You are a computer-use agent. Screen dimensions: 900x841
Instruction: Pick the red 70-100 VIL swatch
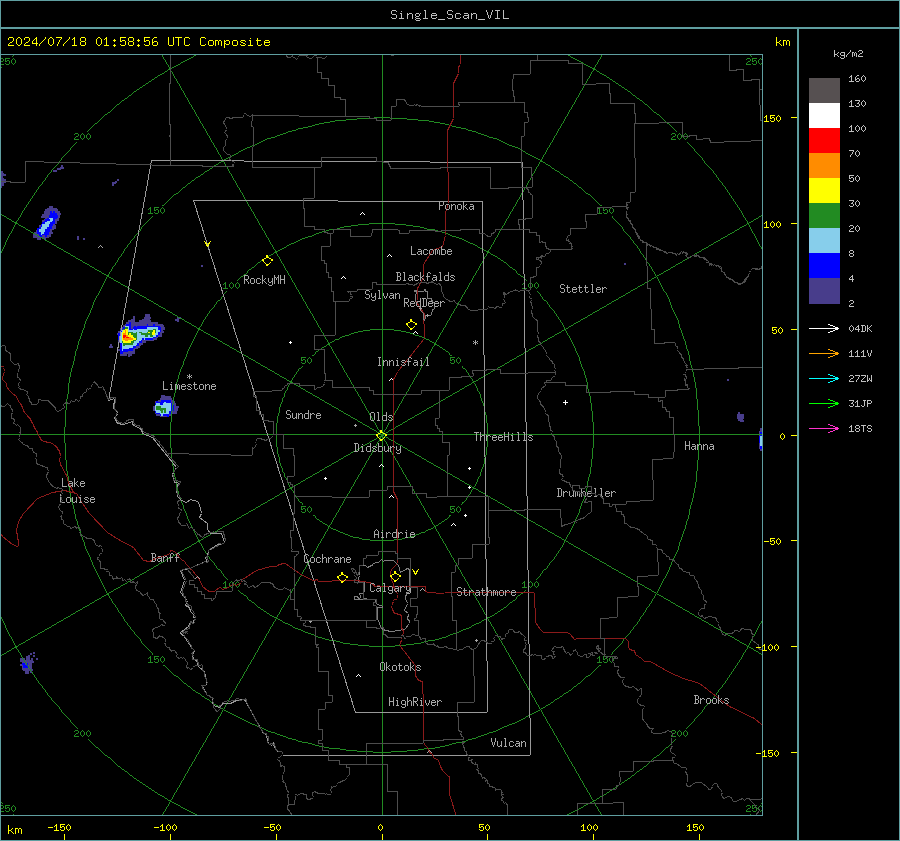[x=824, y=141]
